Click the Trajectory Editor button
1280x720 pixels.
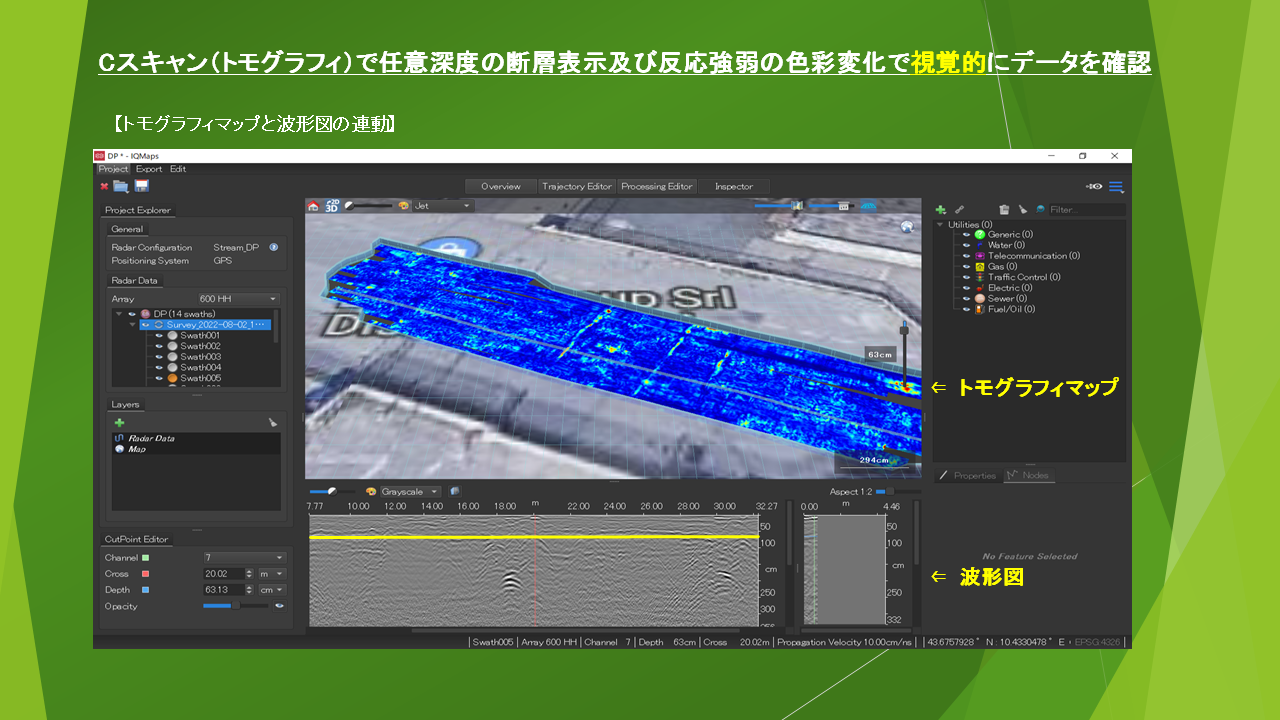pos(576,187)
